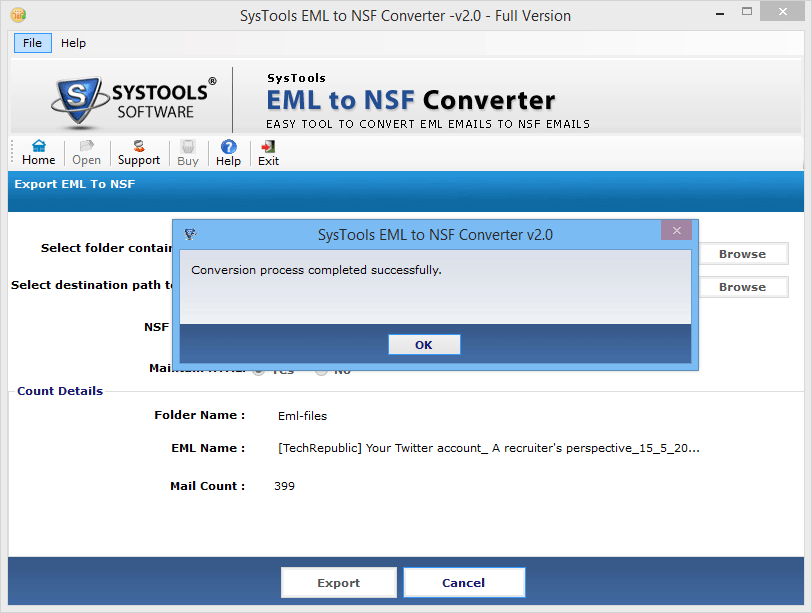
Task: Click the 'Conversion process completed successfully.' message
Action: pos(316,270)
